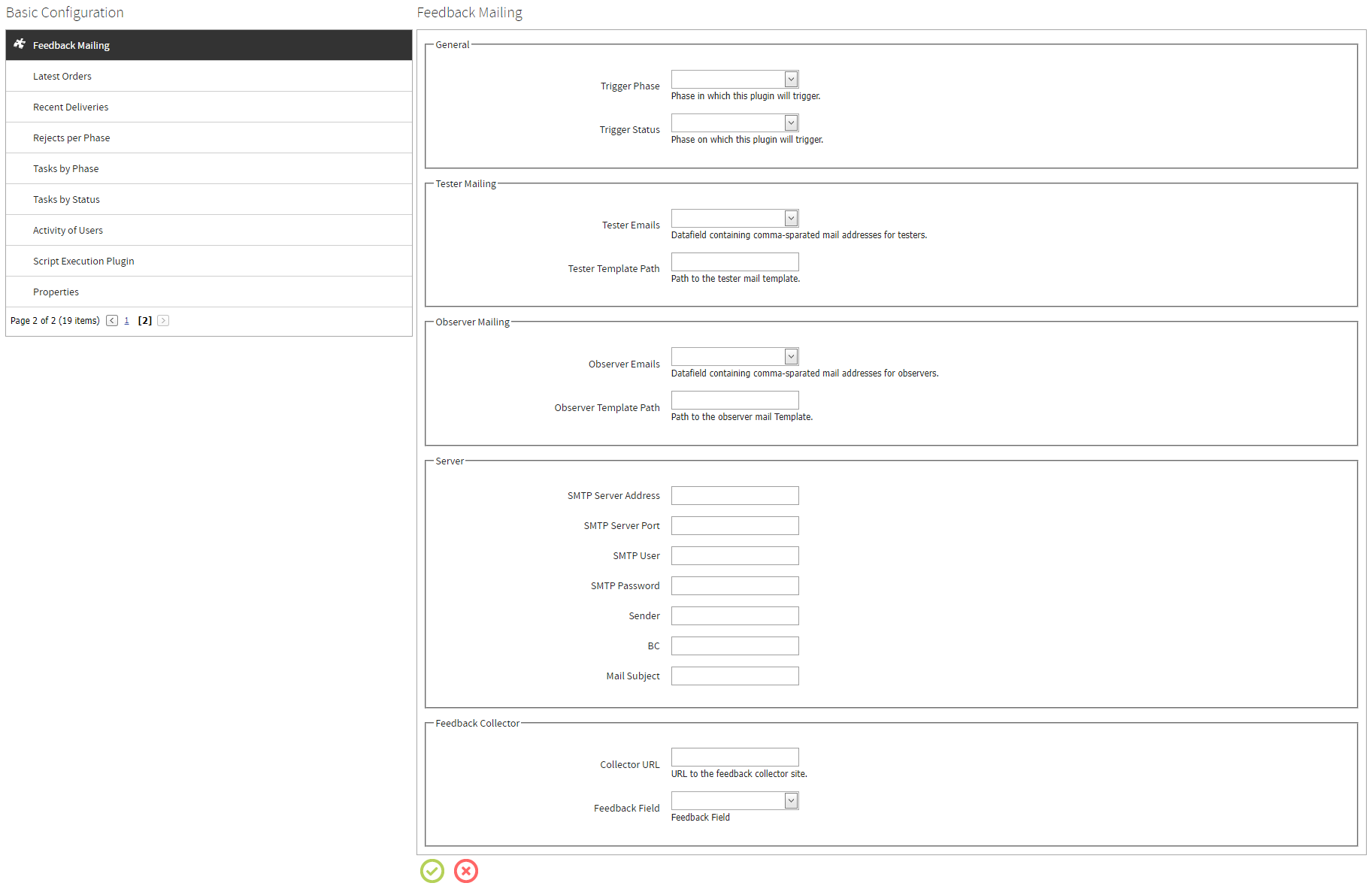Select page 2 in the pagination
Screen dimensions: 1372x889
(x=145, y=320)
